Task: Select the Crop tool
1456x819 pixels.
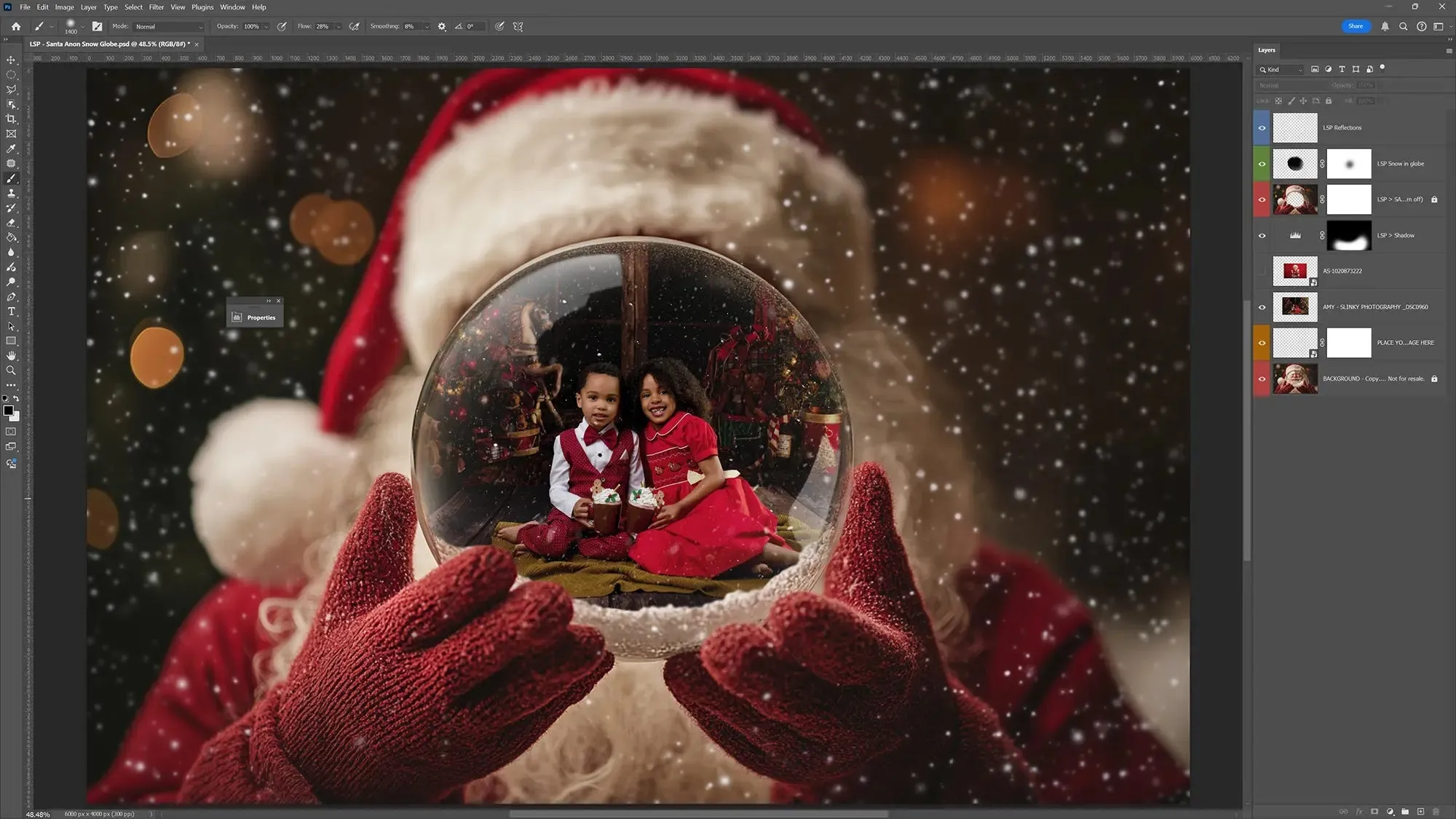Action: tap(11, 119)
